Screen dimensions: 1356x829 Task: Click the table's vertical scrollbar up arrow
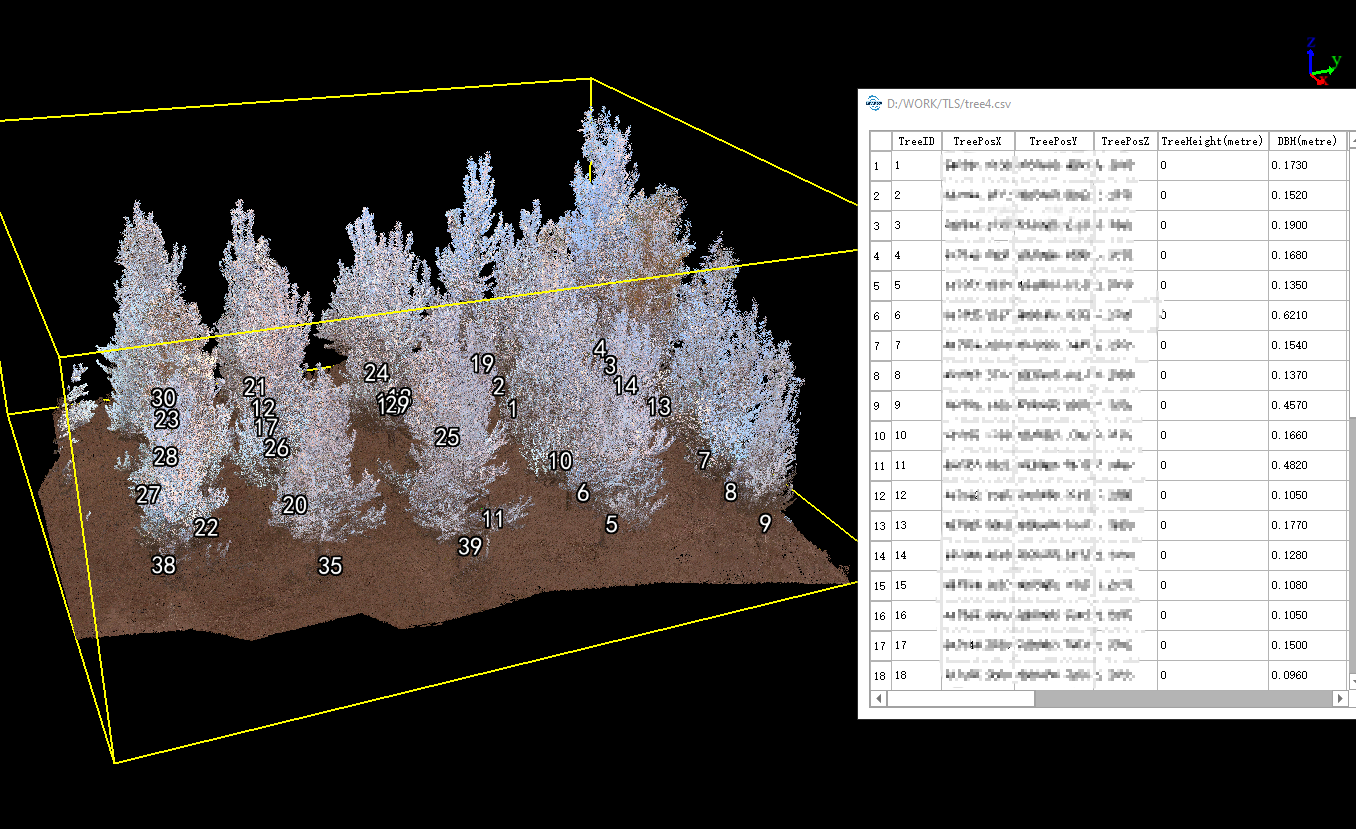(x=1351, y=142)
